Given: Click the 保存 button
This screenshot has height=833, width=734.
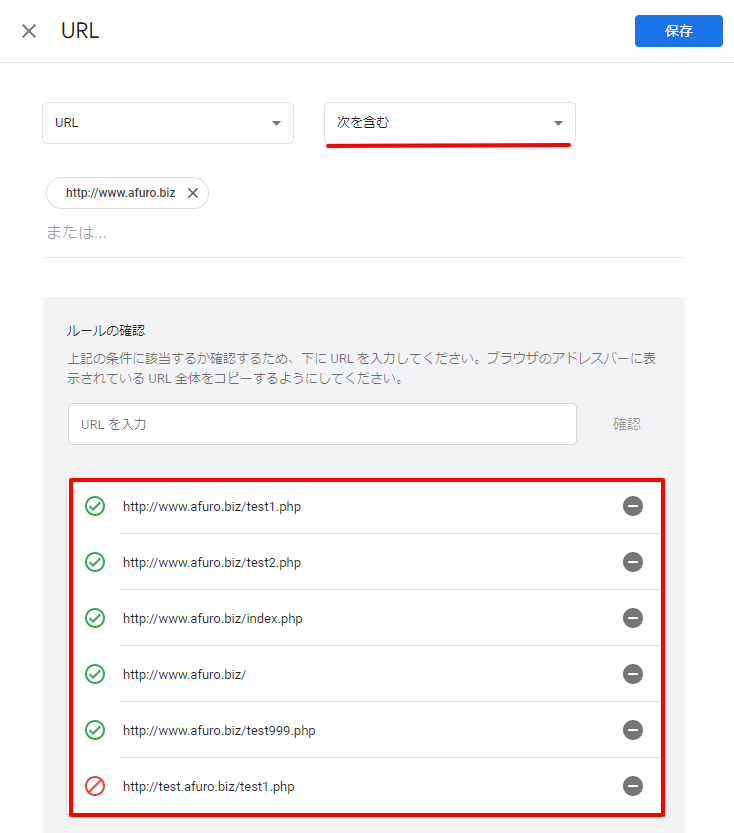Looking at the screenshot, I should pos(678,31).
